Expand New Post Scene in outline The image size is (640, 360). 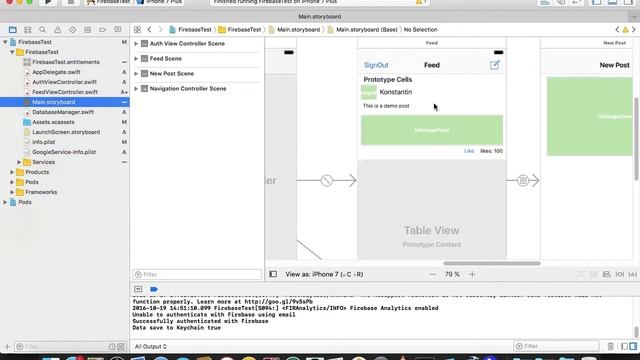[136, 73]
